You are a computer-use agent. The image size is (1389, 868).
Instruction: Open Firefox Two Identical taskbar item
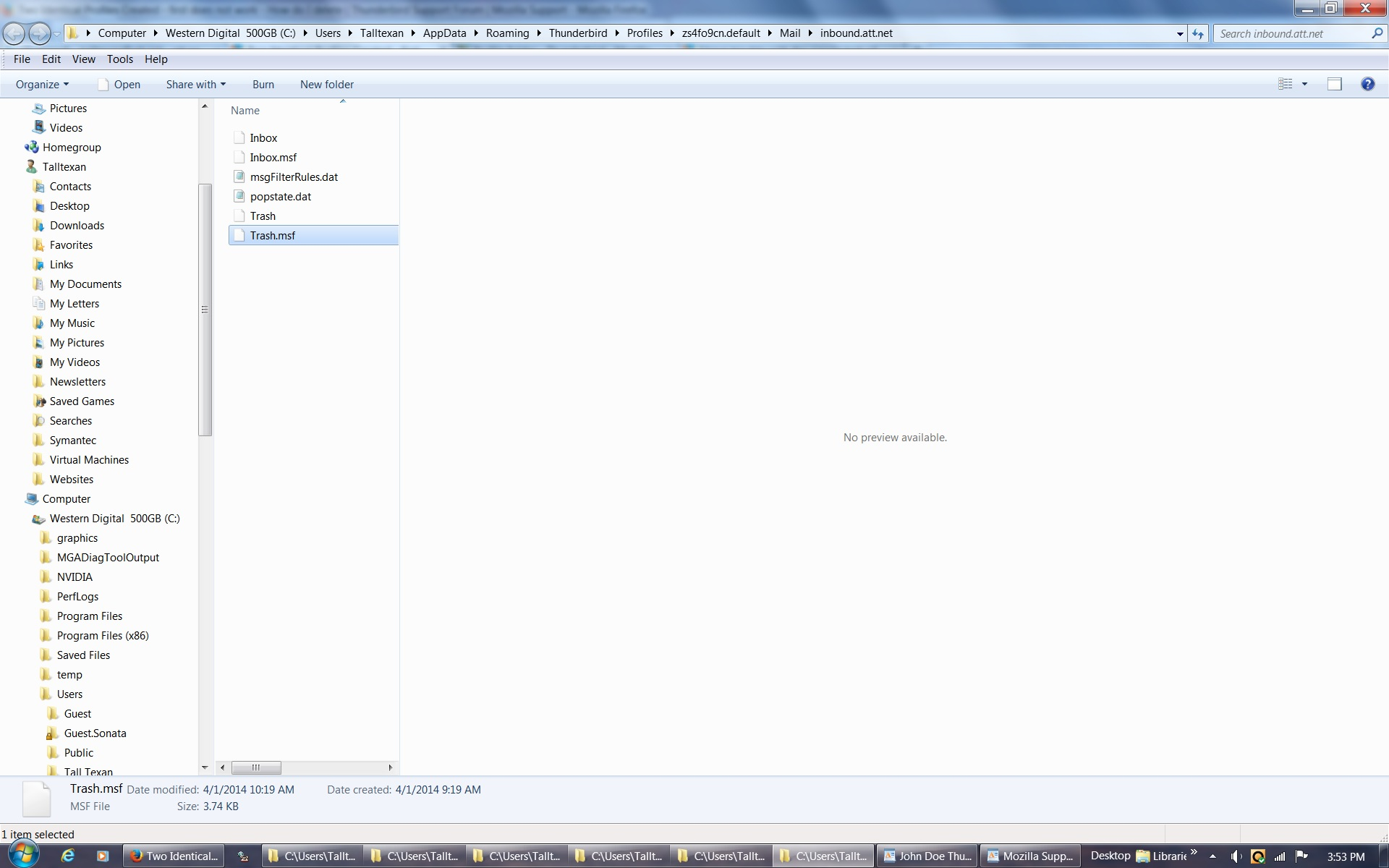point(174,856)
